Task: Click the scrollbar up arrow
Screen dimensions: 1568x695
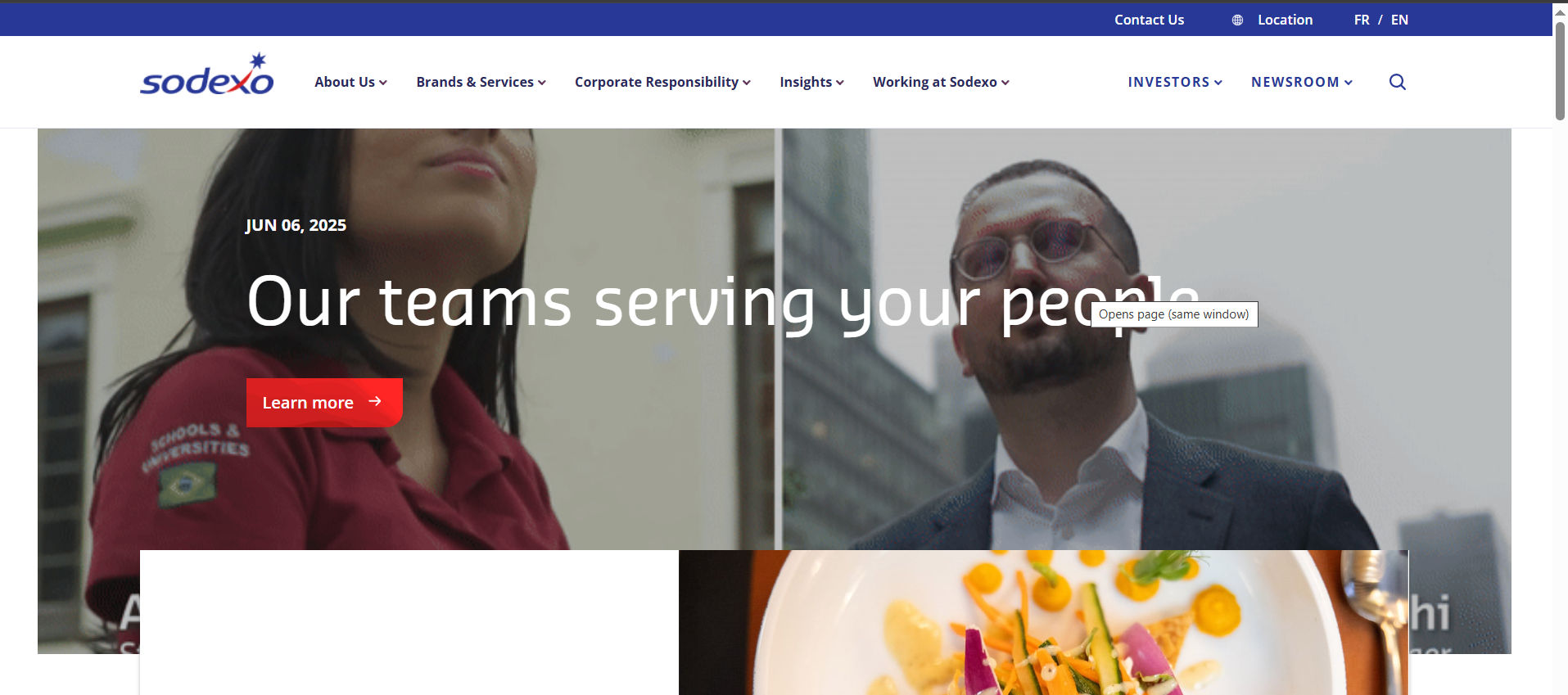Action: (x=1560, y=11)
